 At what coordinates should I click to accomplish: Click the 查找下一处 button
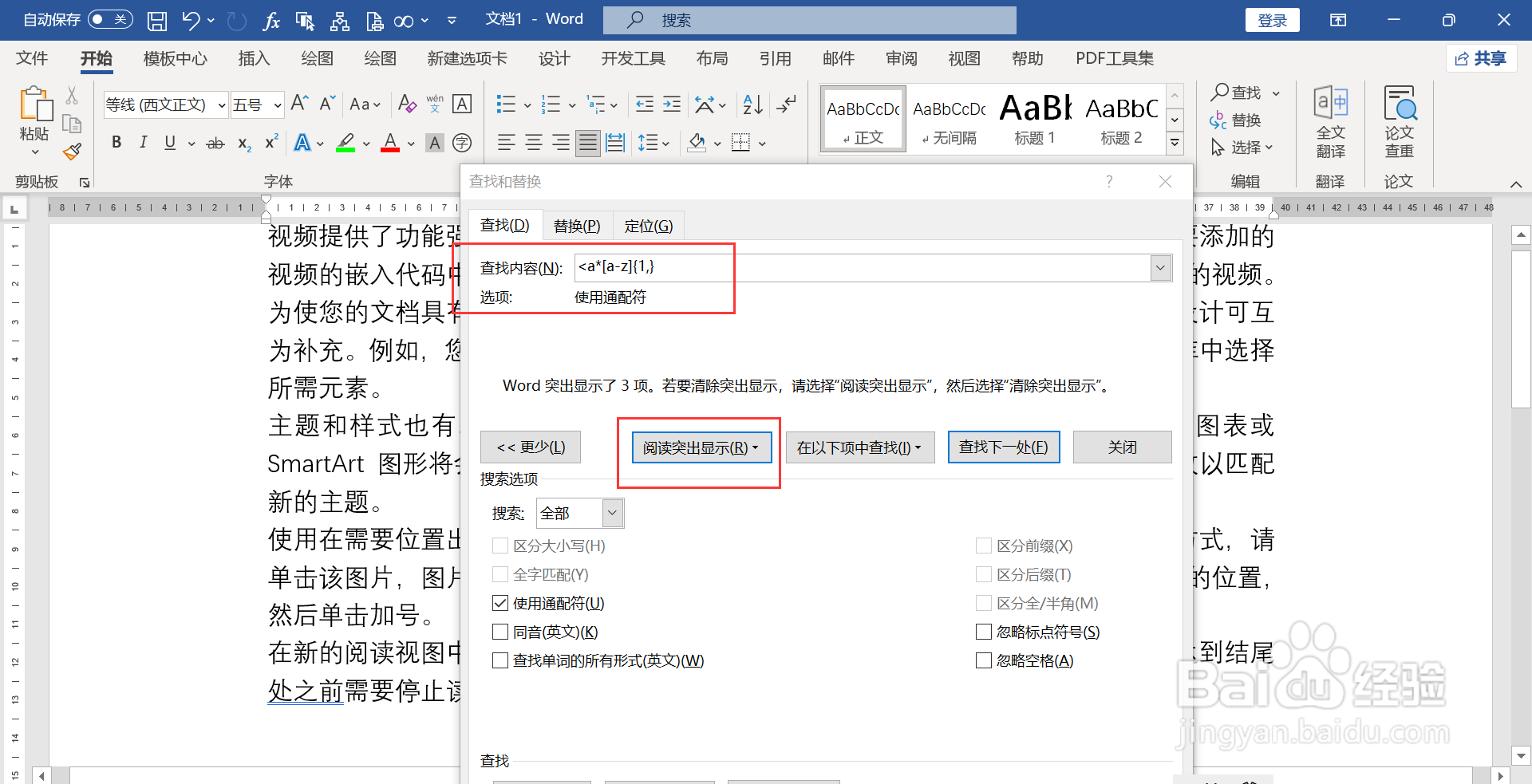1003,447
